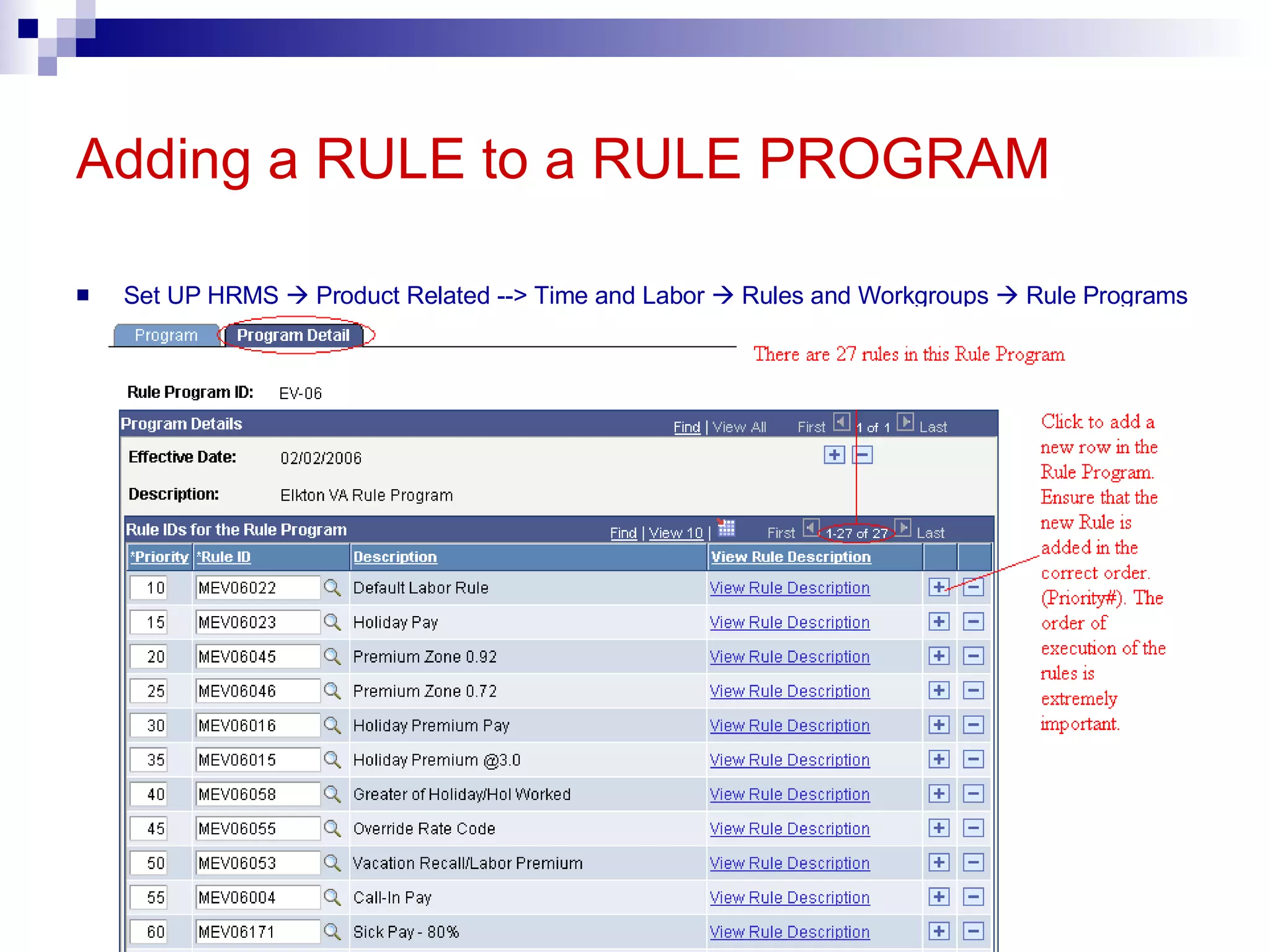Remove the Call-In Pay rule row
Viewport: 1270px width, 952px height.
pos(973,896)
